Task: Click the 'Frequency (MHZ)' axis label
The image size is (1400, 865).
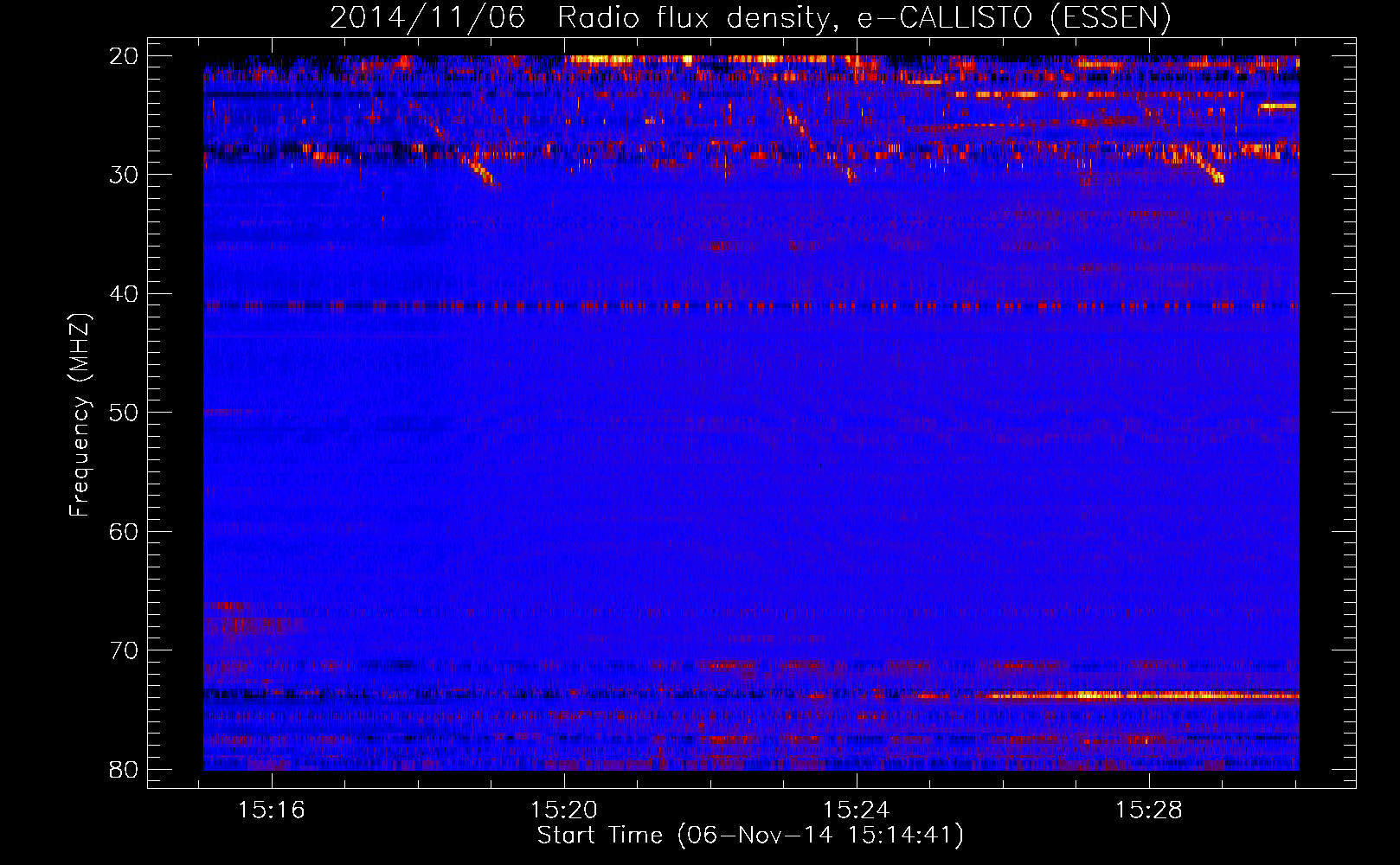Action: click(80, 415)
